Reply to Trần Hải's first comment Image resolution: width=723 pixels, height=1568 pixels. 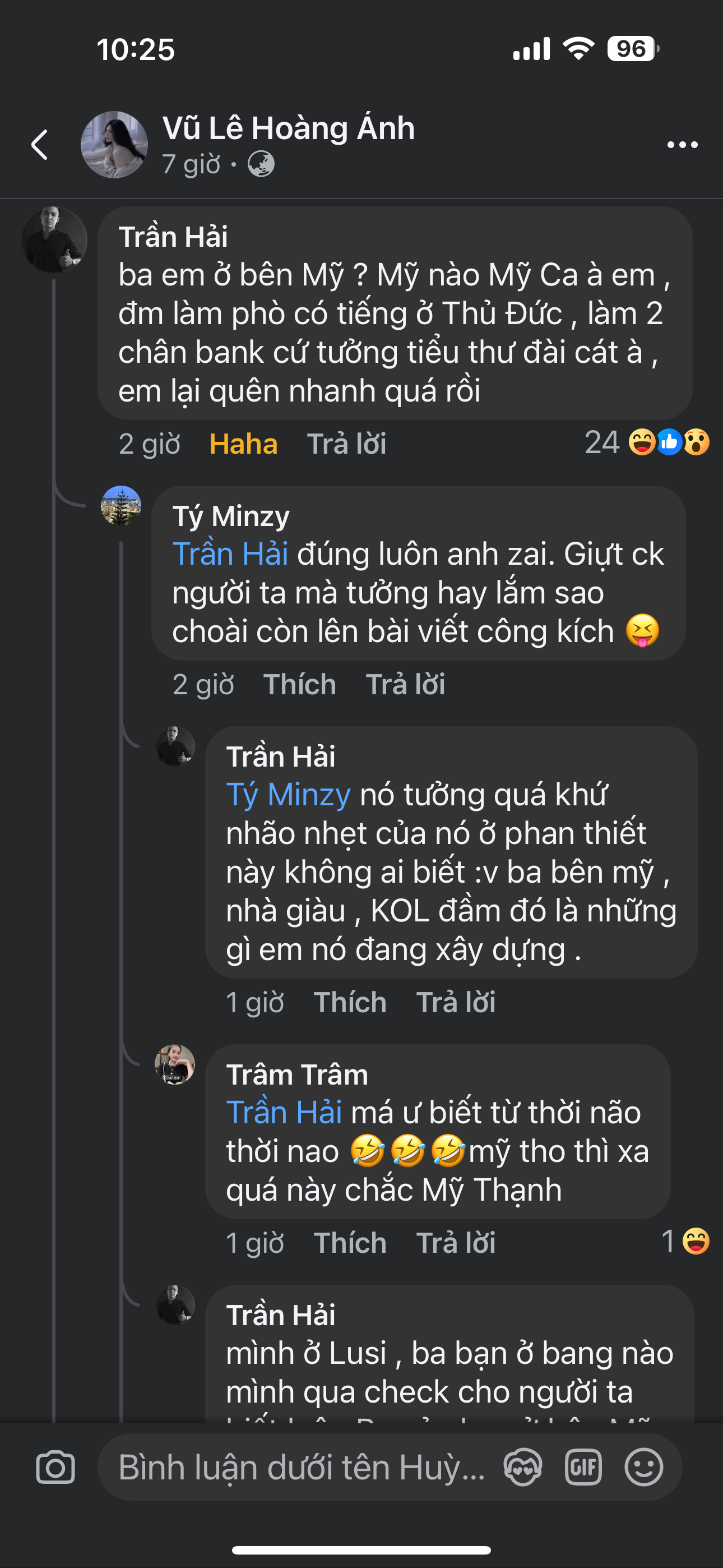346,444
